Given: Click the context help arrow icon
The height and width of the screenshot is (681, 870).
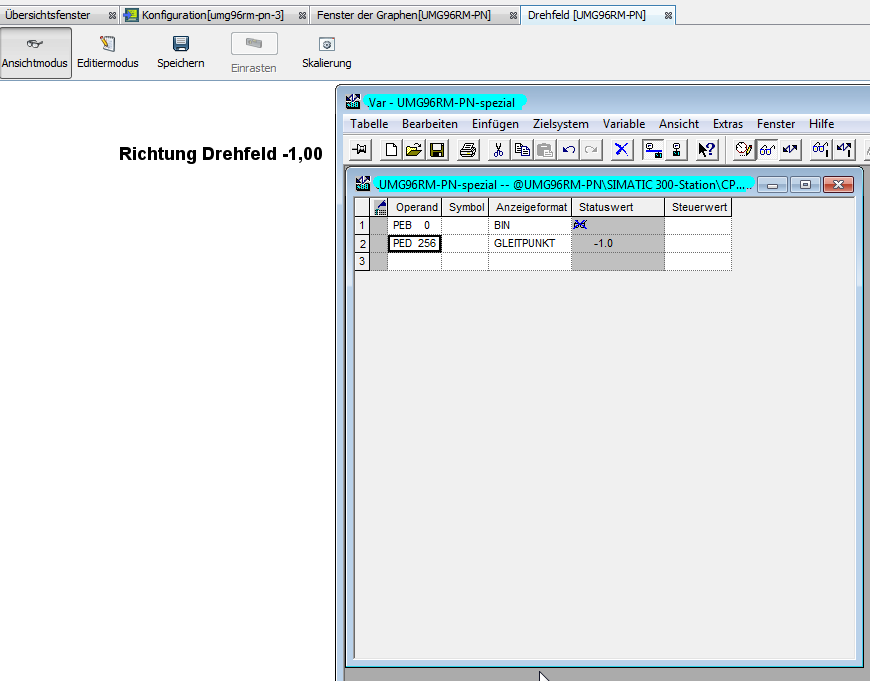Looking at the screenshot, I should pos(706,150).
